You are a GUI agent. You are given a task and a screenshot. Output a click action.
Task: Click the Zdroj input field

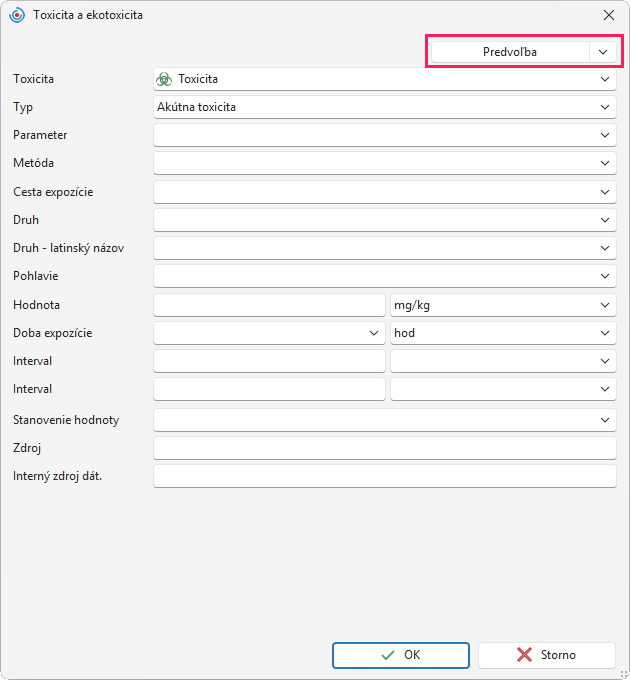(x=385, y=448)
